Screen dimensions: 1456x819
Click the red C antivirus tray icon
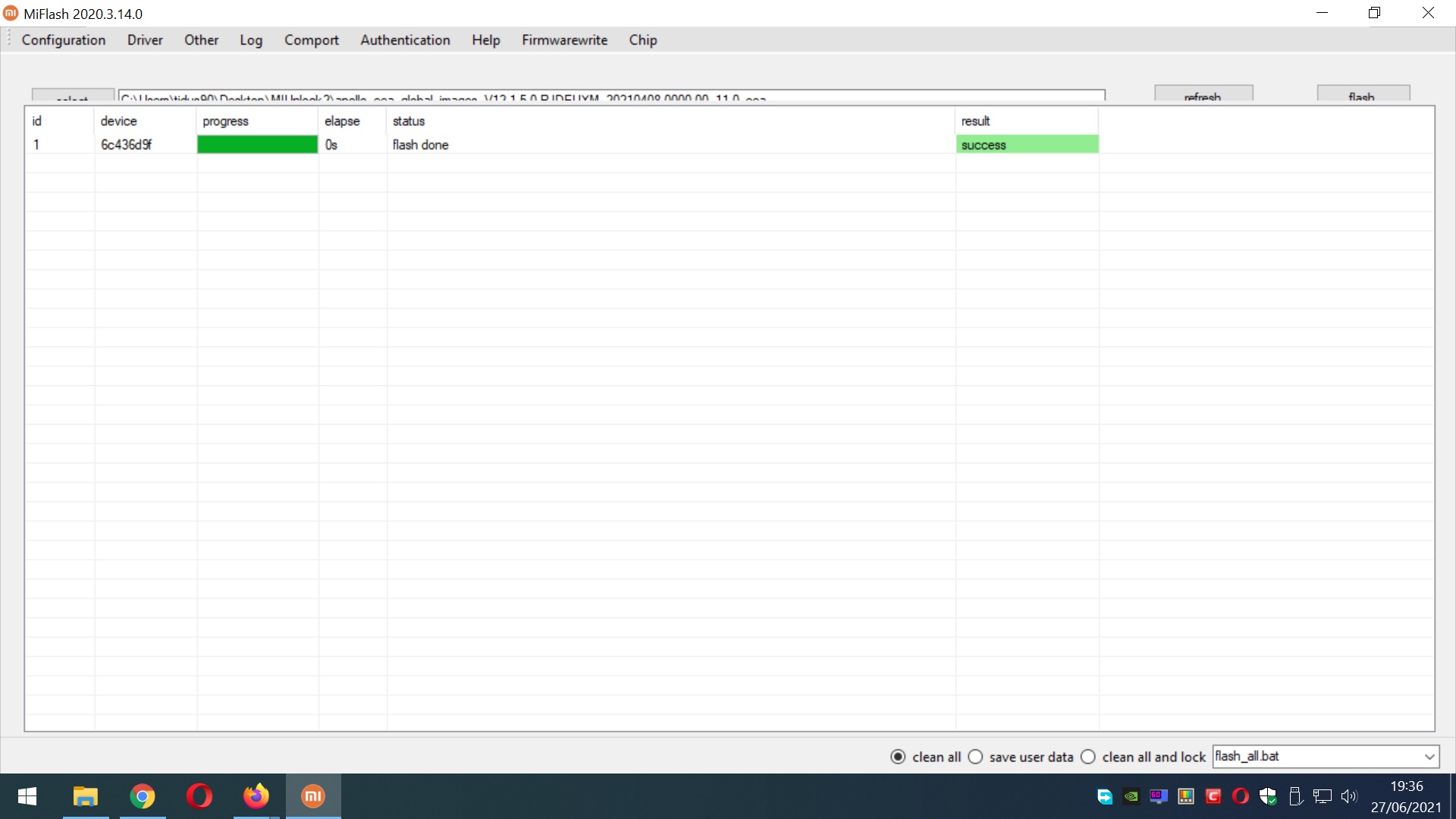[1213, 796]
